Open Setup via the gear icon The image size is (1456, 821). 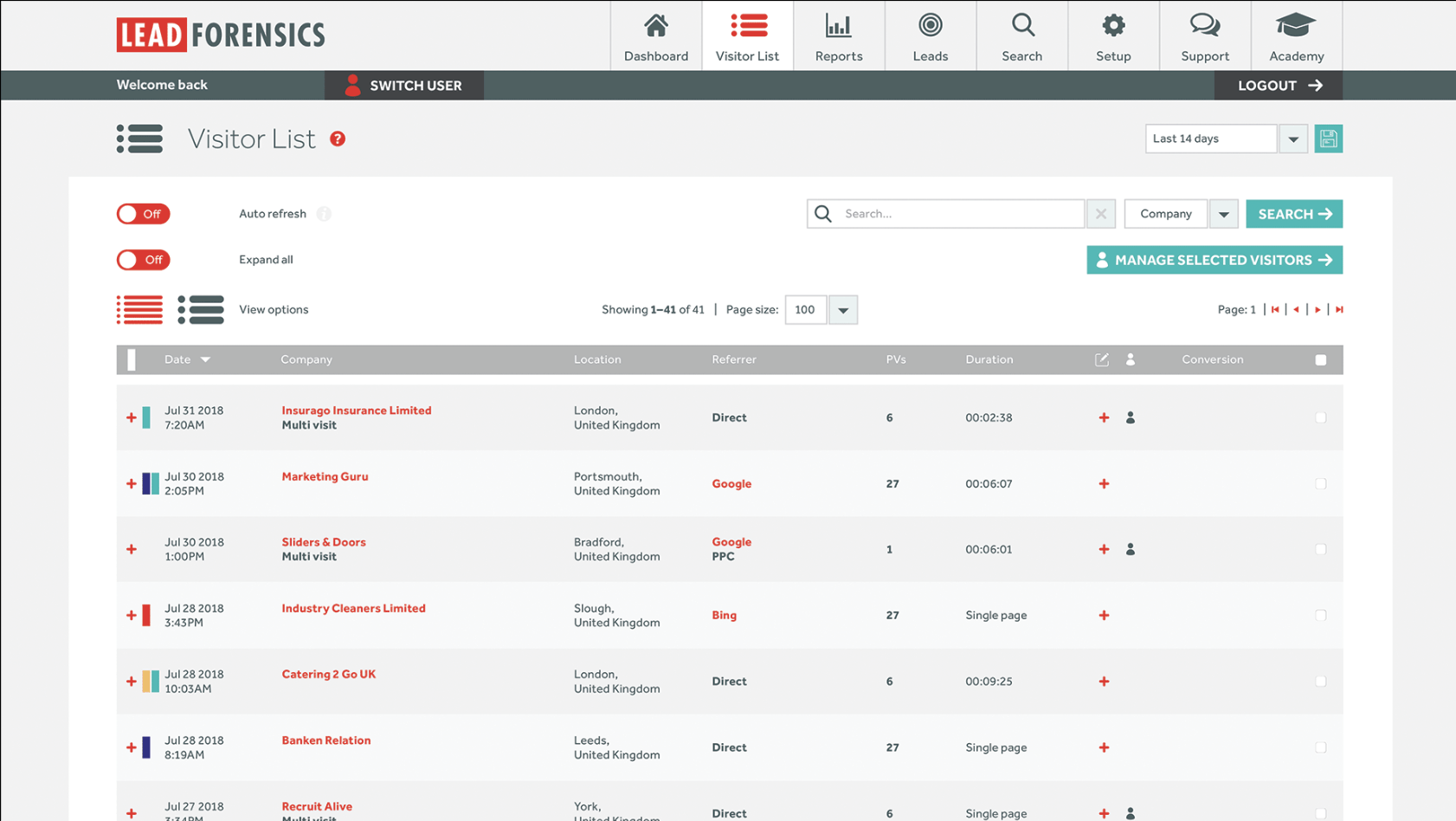click(x=1113, y=35)
